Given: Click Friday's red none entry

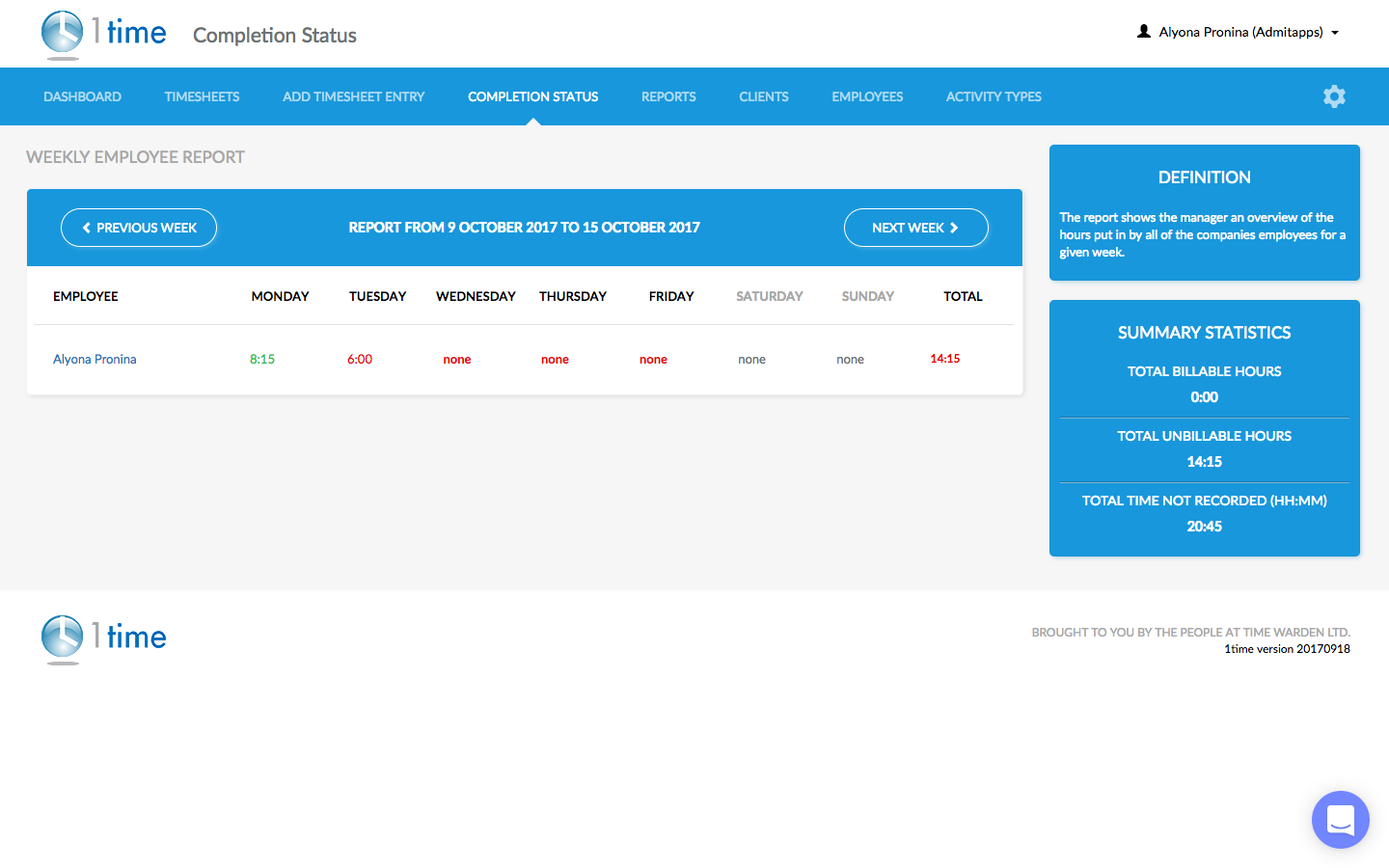Looking at the screenshot, I should [653, 360].
